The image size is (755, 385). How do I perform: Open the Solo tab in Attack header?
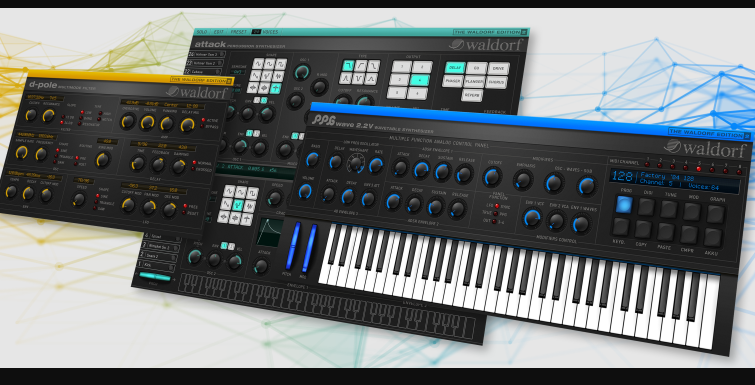[x=202, y=32]
